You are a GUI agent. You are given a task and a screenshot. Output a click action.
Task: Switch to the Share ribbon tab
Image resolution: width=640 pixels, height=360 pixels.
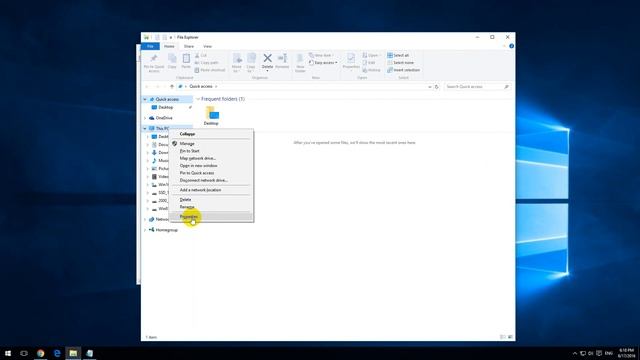pos(189,47)
